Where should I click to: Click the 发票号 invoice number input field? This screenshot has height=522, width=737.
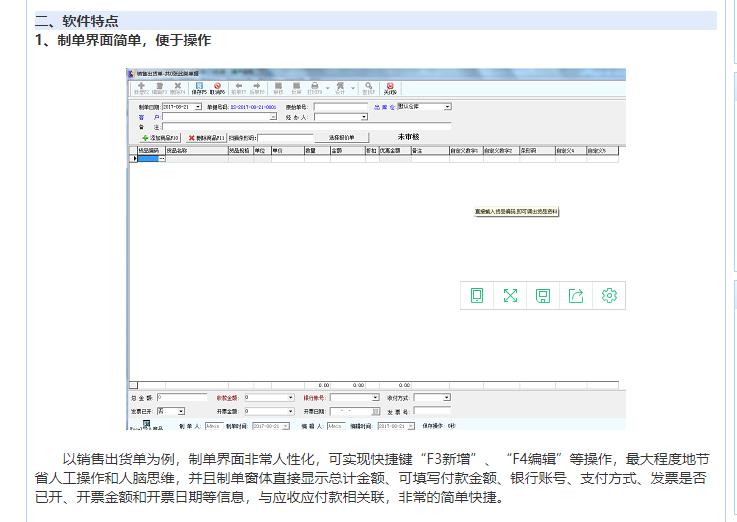[431, 410]
